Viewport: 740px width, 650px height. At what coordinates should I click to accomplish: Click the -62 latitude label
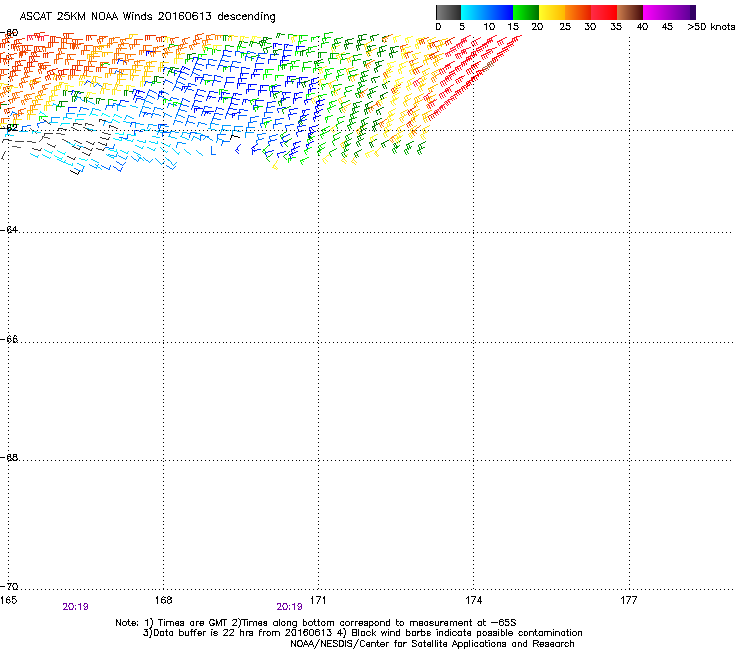click(x=9, y=127)
